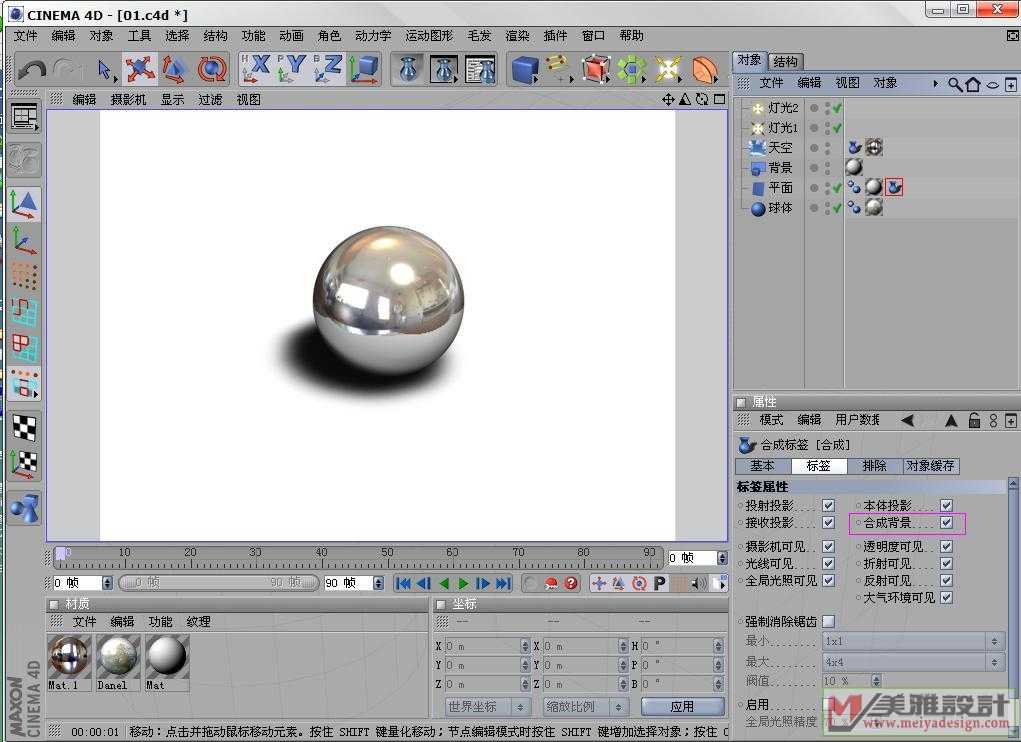Viewport: 1021px width, 742px height.
Task: Toggle the 摄影机可见 checkbox
Action: 828,547
